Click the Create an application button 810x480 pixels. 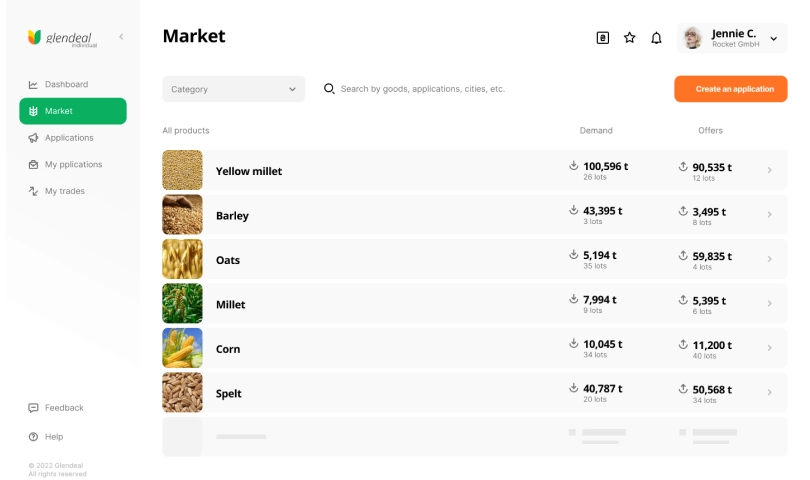tap(730, 89)
